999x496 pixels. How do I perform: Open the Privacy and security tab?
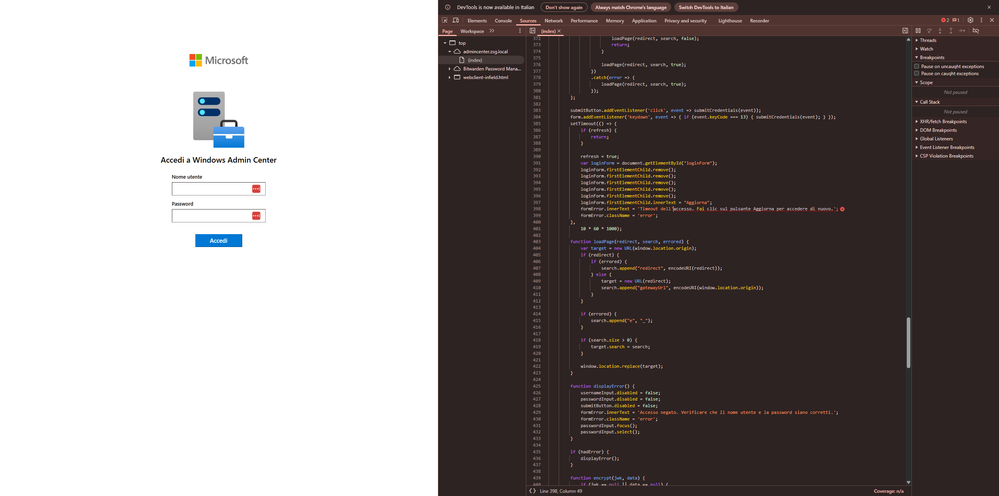pos(686,20)
